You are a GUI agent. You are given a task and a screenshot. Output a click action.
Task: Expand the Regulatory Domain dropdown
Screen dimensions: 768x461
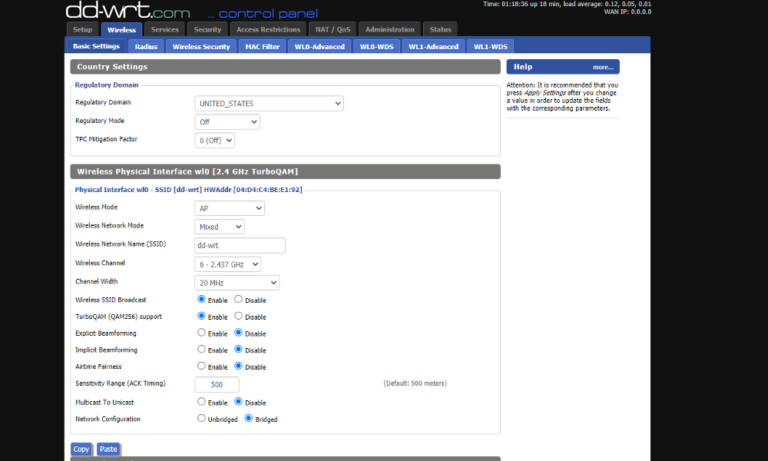pos(269,103)
